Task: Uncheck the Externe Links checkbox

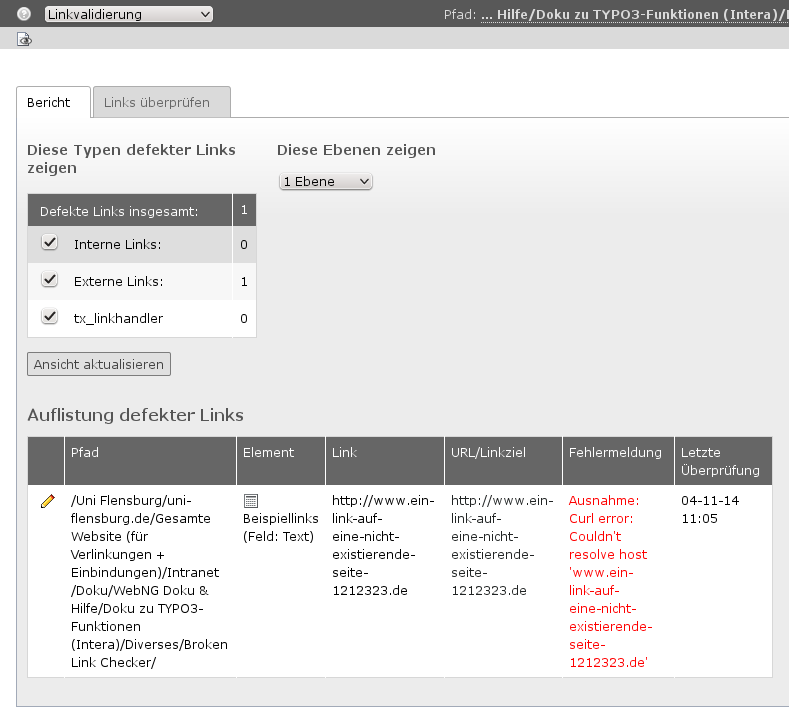Action: click(50, 281)
